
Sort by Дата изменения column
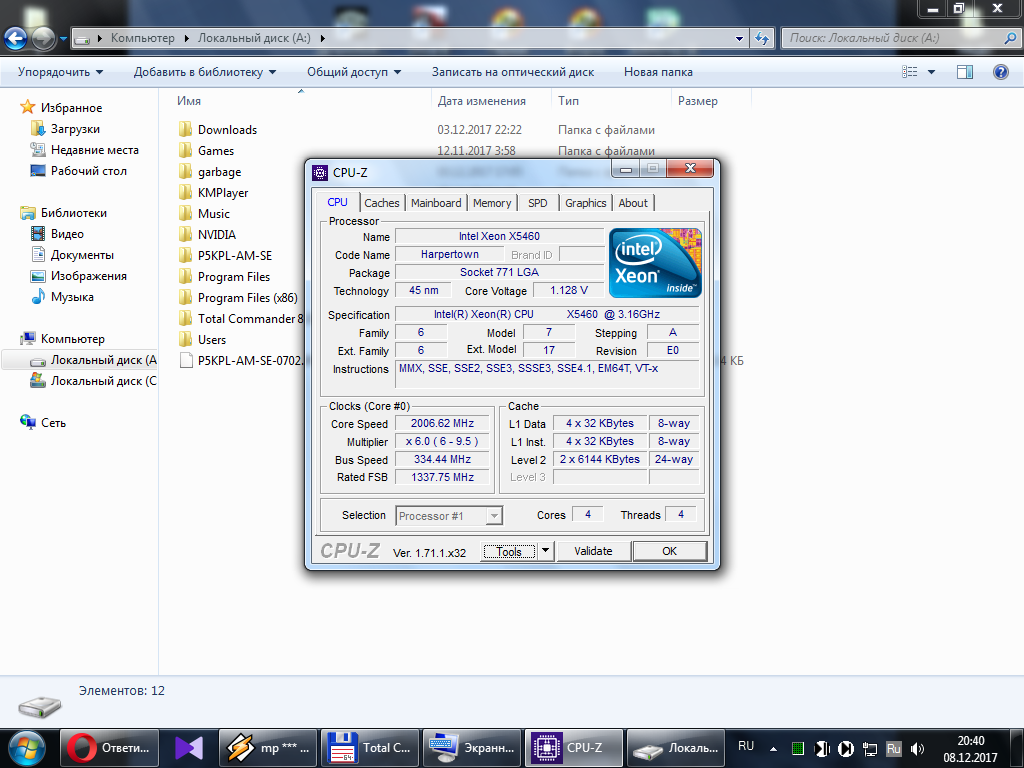coord(491,101)
